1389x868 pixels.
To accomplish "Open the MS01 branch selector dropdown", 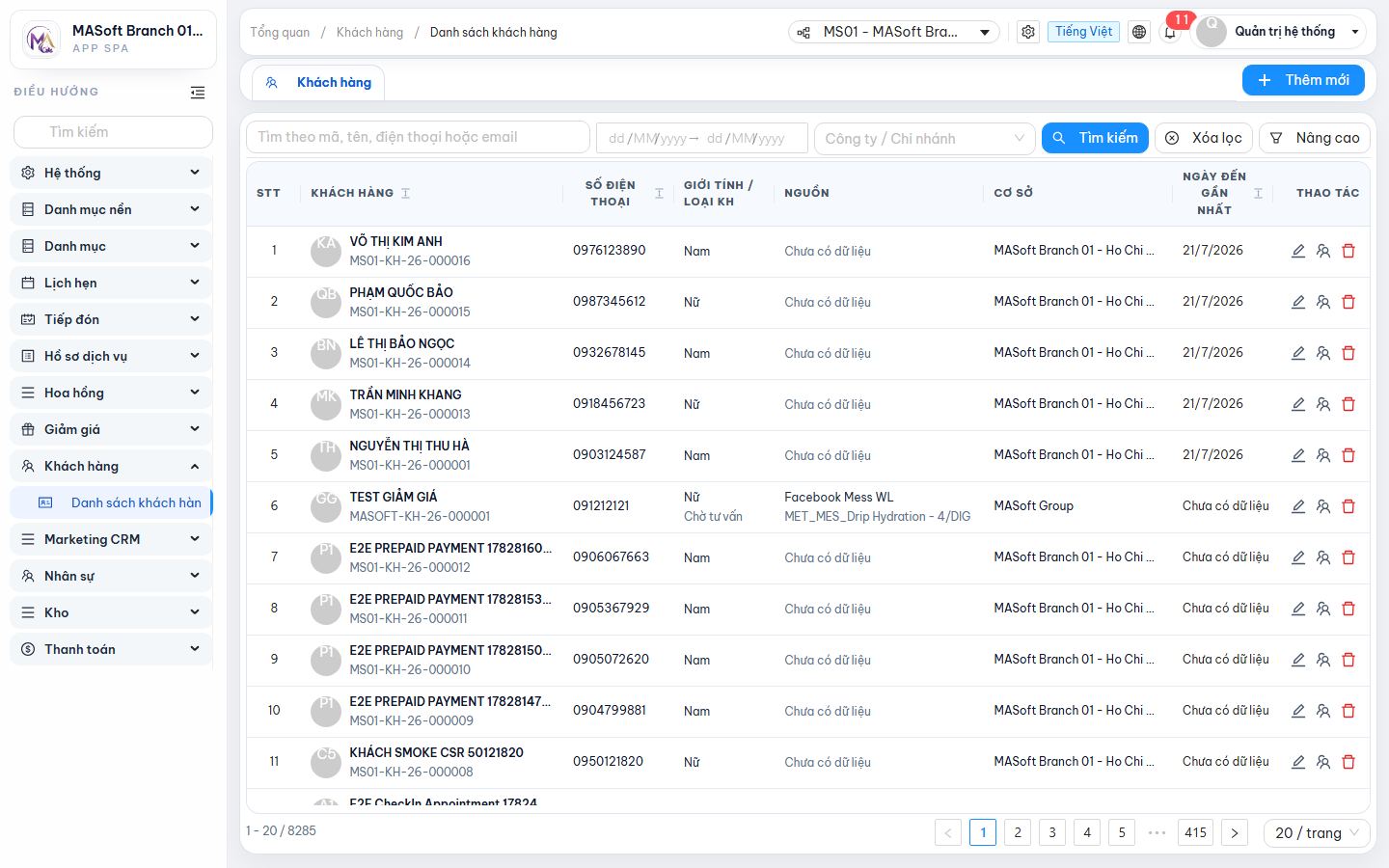I will 894,32.
